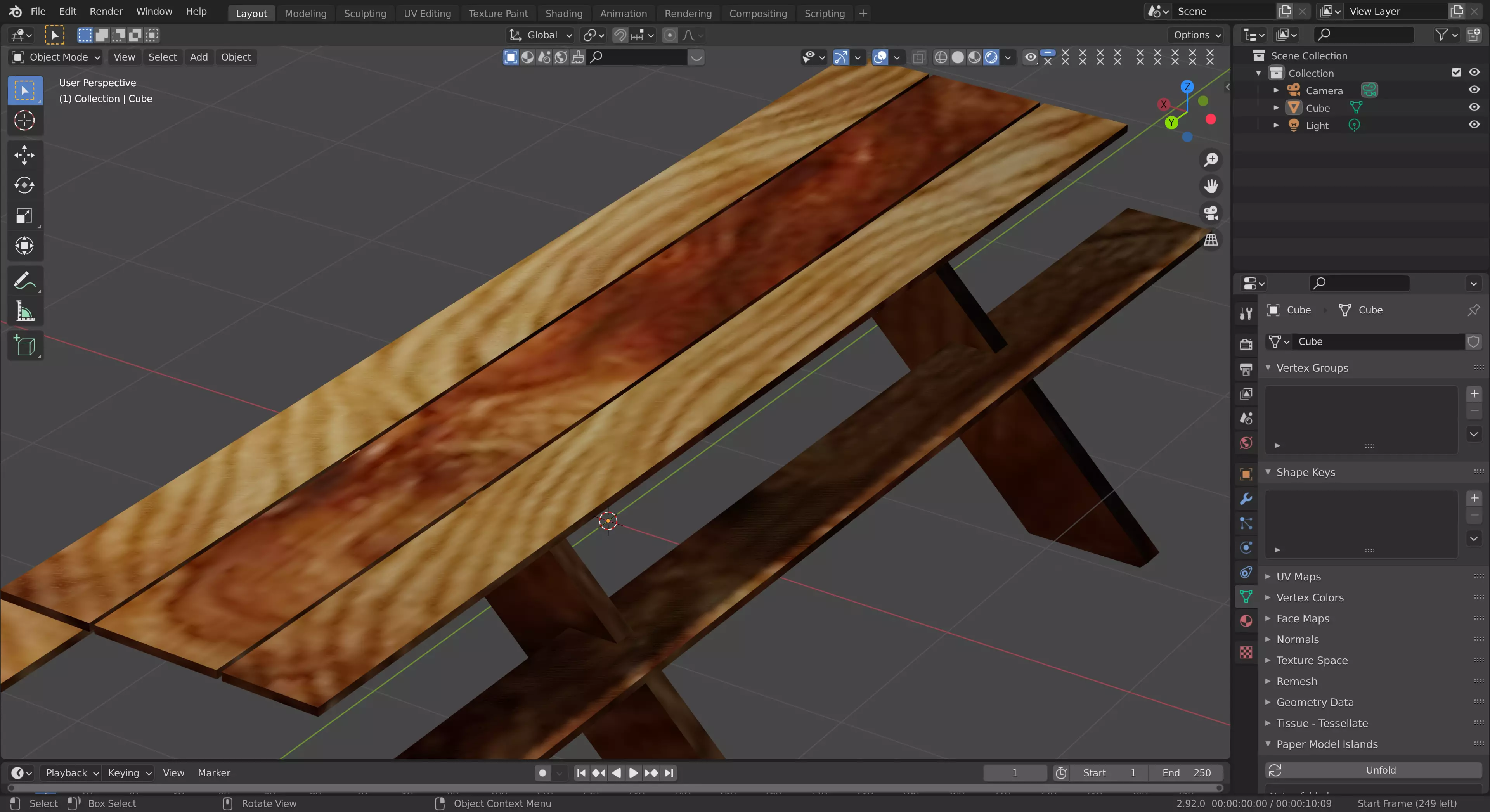Select the Annotate tool
This screenshot has height=812, width=1490.
pos(24,281)
